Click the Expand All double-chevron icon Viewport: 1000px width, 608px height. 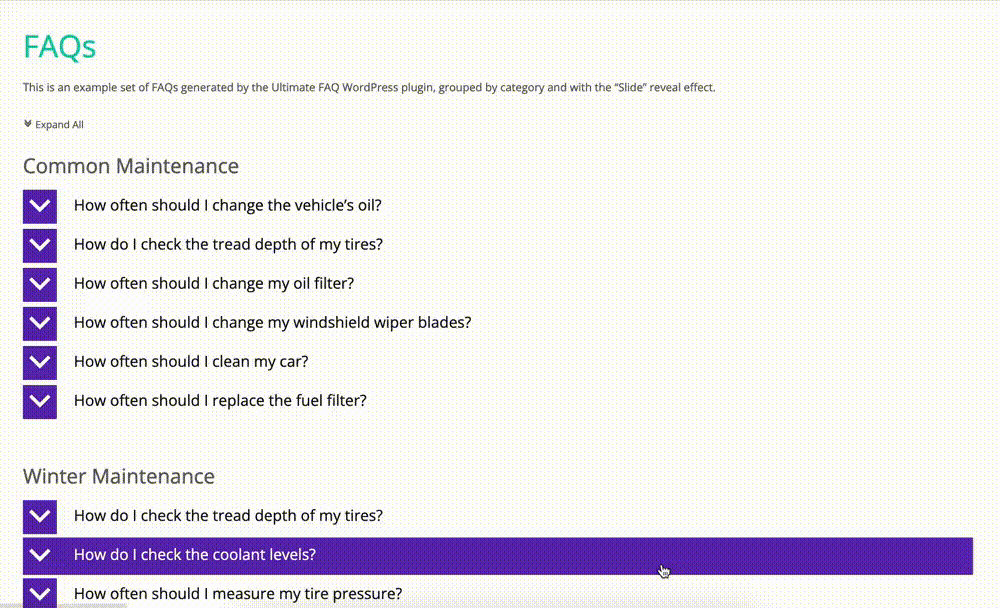[x=27, y=124]
